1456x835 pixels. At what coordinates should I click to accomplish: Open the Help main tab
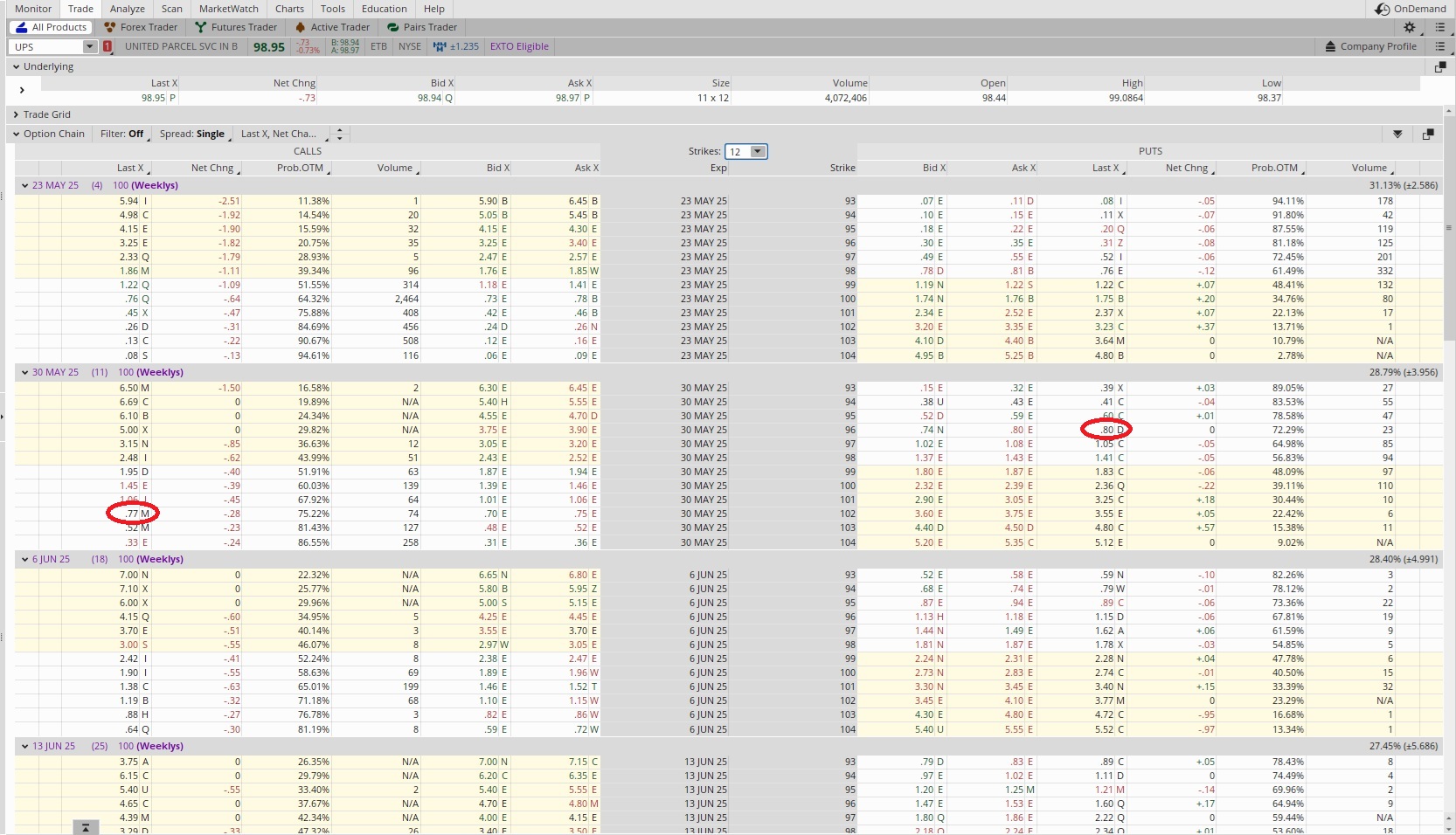tap(434, 9)
